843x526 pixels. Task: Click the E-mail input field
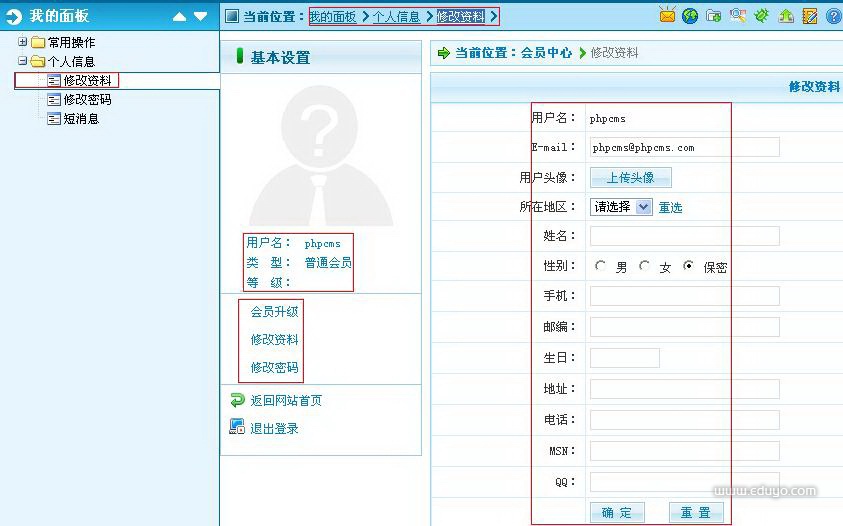[x=684, y=147]
